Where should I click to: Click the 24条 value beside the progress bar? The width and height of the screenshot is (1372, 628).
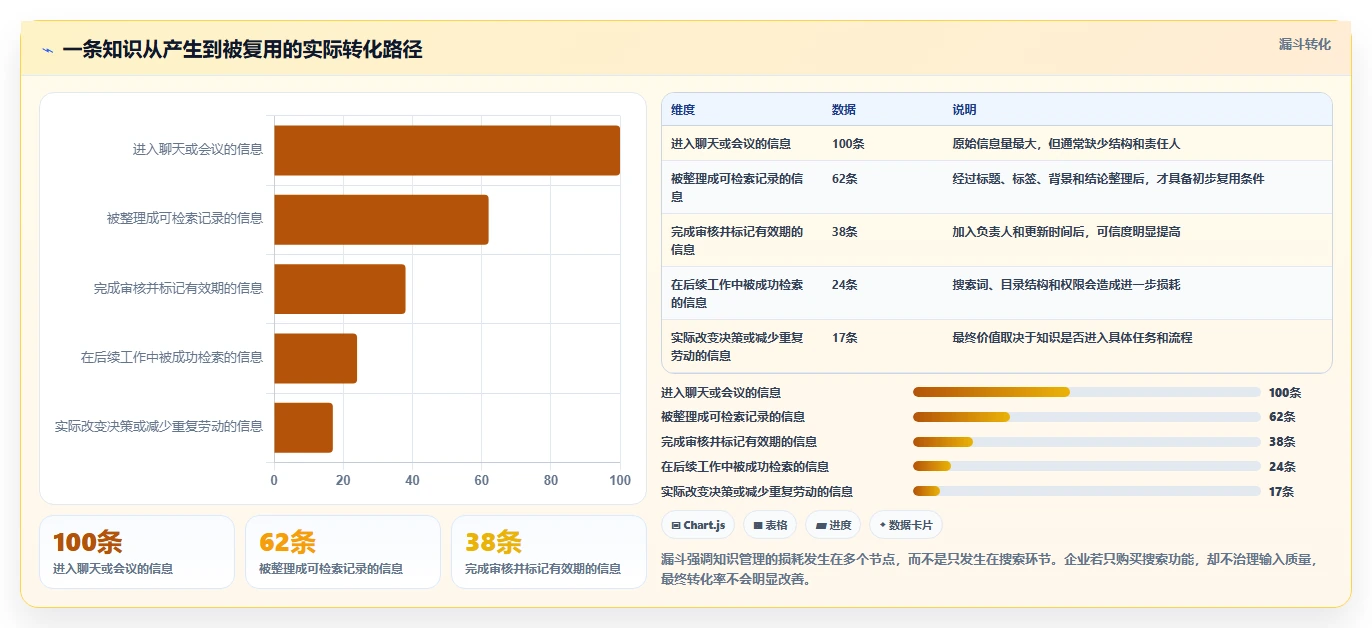1282,467
